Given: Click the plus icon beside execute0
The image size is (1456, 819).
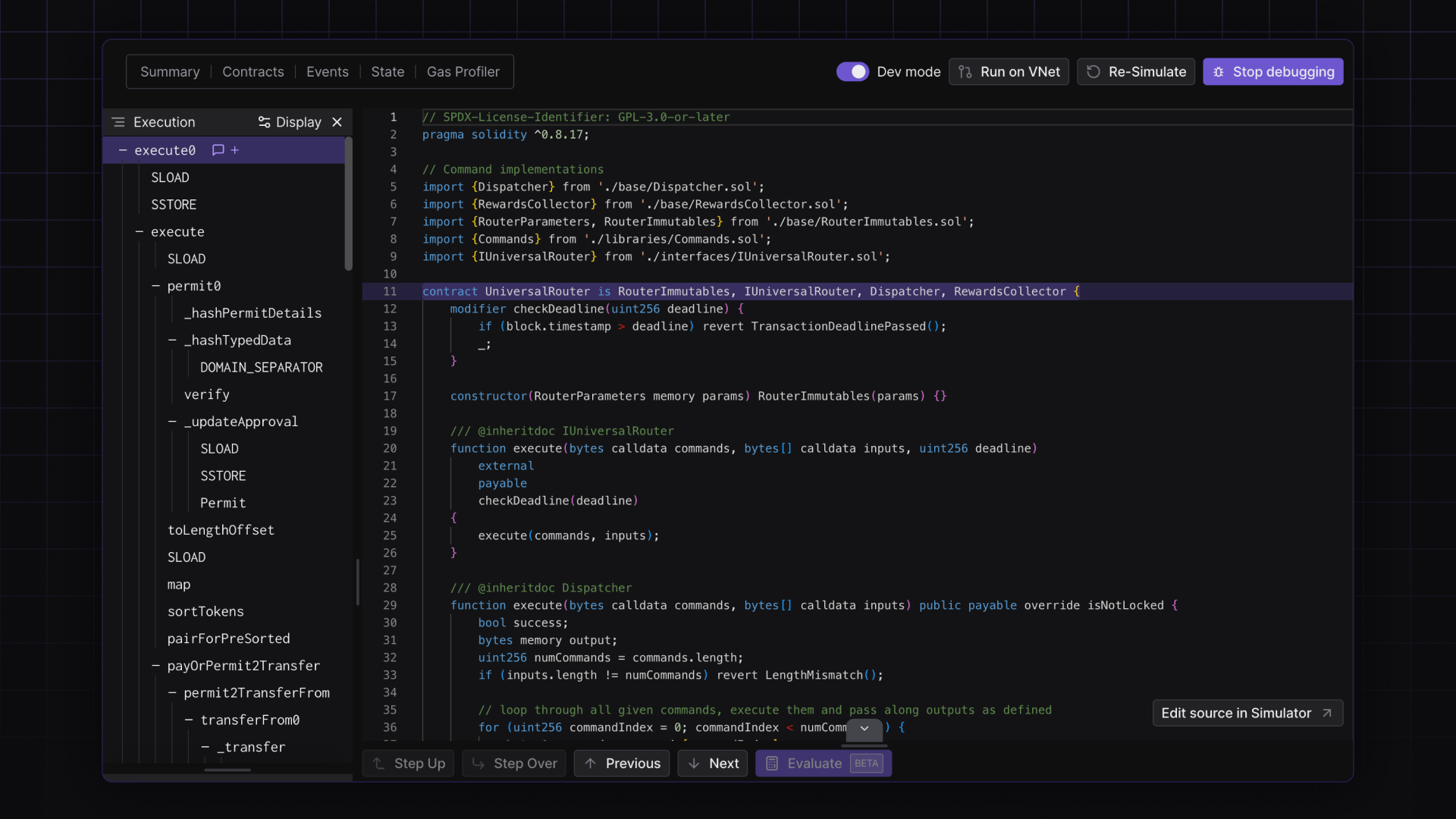Looking at the screenshot, I should click(235, 150).
